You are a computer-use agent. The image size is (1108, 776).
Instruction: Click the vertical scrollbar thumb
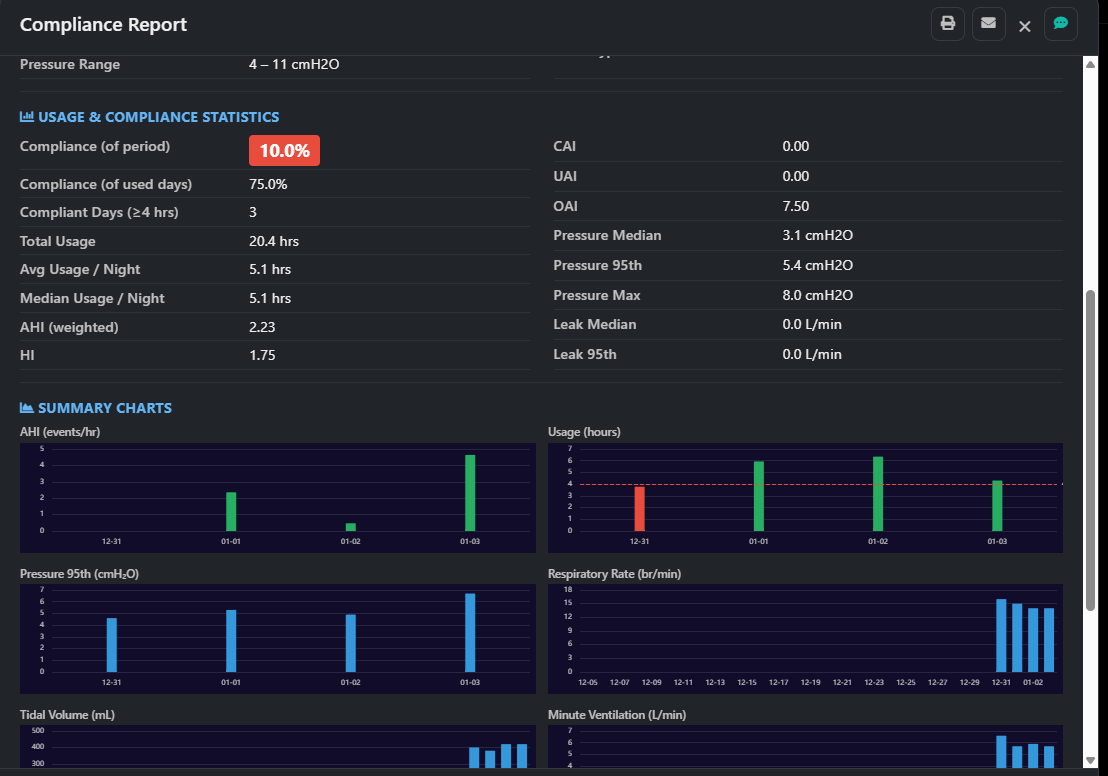pos(1091,450)
